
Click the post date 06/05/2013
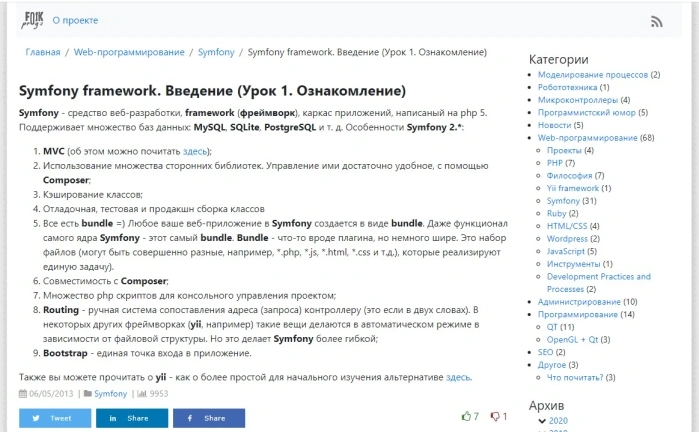click(51, 394)
